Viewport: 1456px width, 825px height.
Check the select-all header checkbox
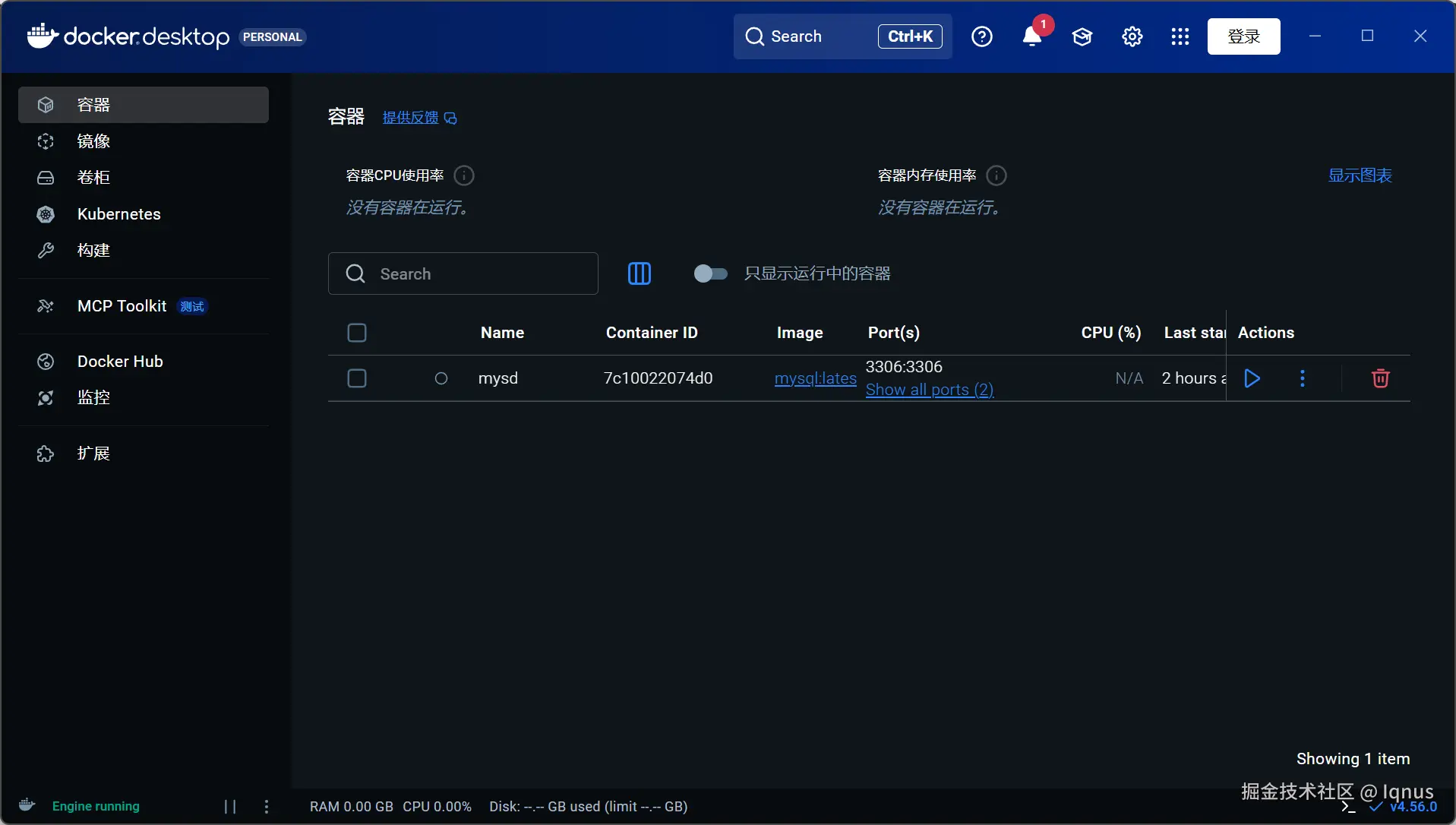pos(357,333)
